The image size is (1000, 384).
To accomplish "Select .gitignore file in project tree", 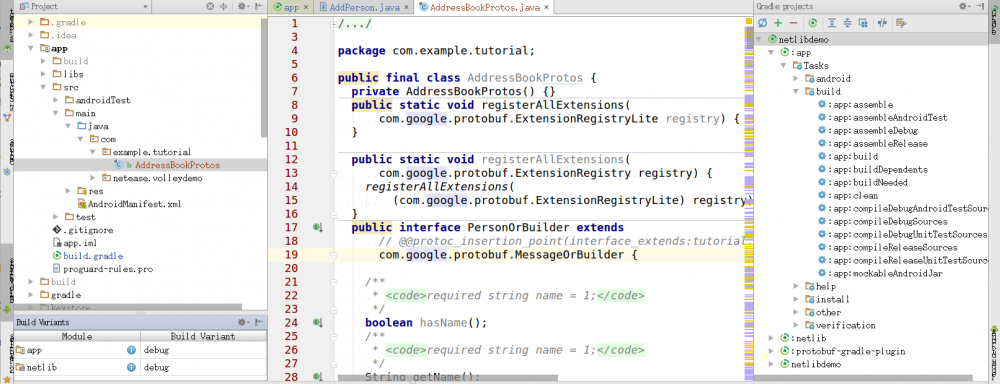I will pyautogui.click(x=82, y=230).
